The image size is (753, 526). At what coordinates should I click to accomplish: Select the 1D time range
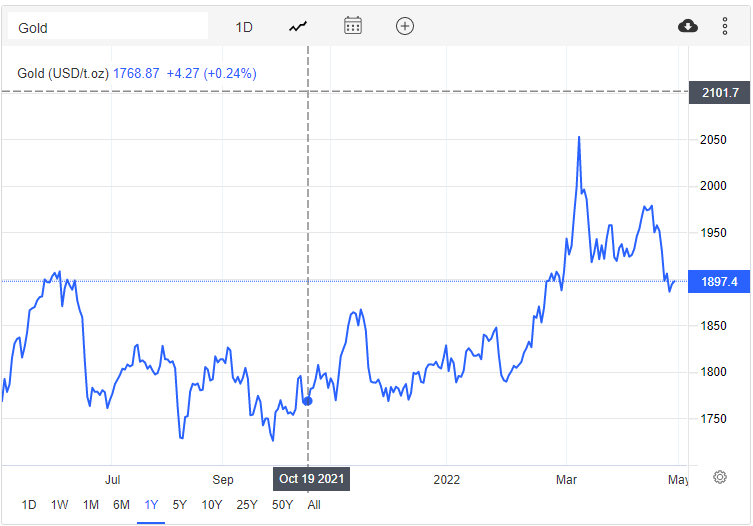pyautogui.click(x=29, y=505)
